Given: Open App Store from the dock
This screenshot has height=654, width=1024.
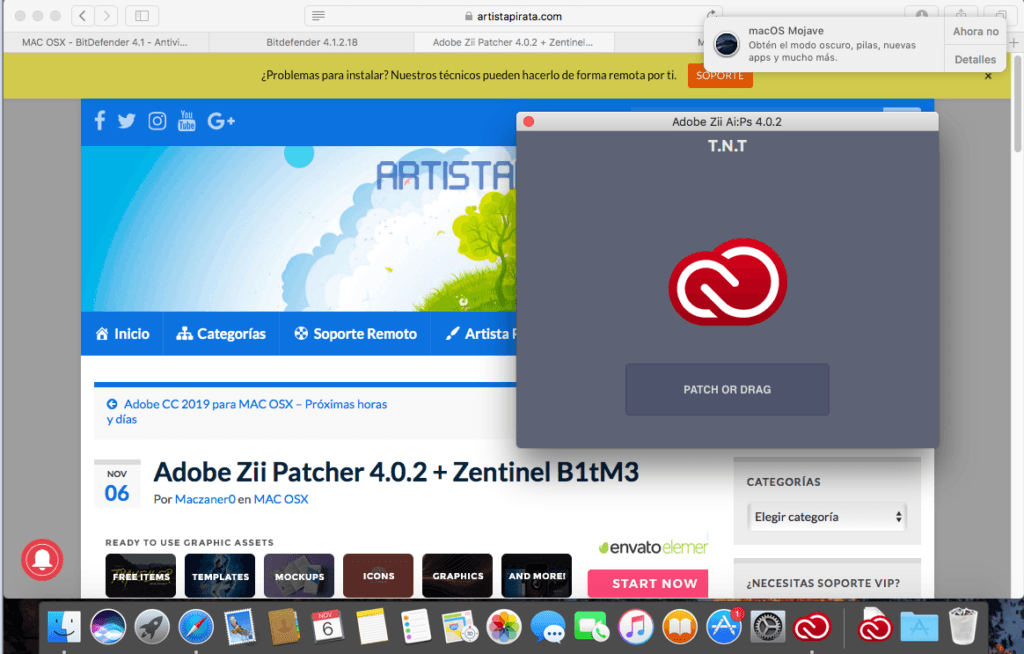Looking at the screenshot, I should click(724, 627).
